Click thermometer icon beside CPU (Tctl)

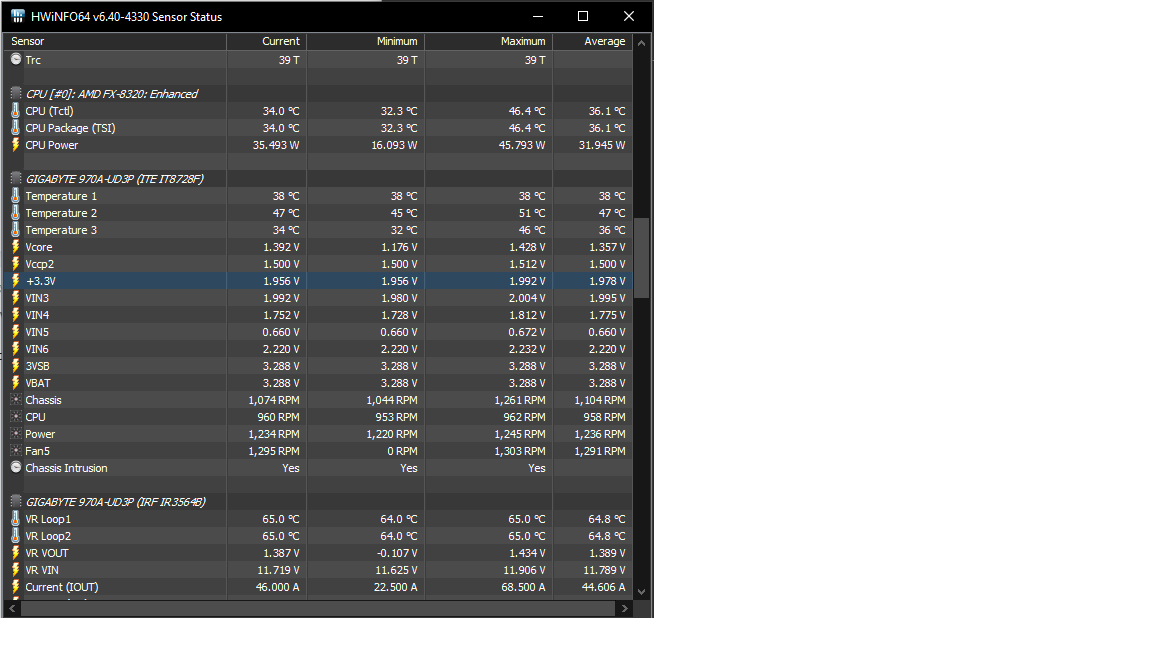pyautogui.click(x=16, y=111)
